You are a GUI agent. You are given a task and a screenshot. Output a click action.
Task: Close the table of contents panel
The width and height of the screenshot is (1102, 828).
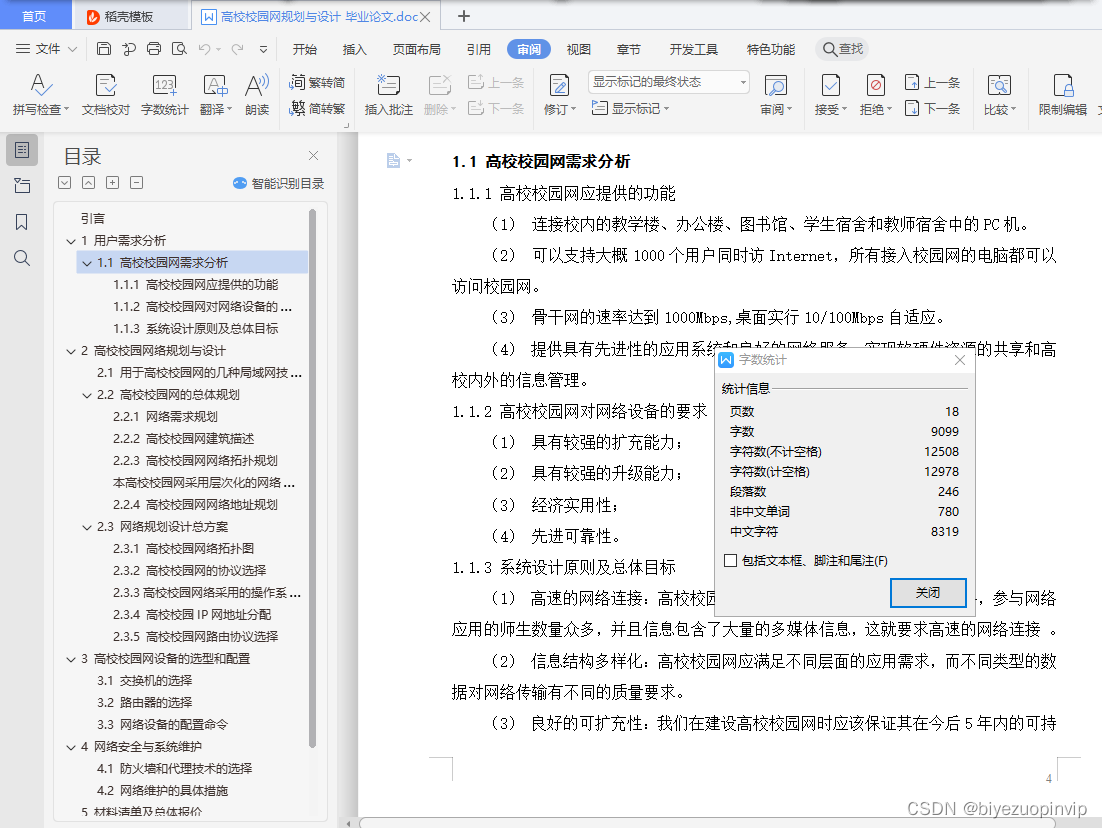313,155
